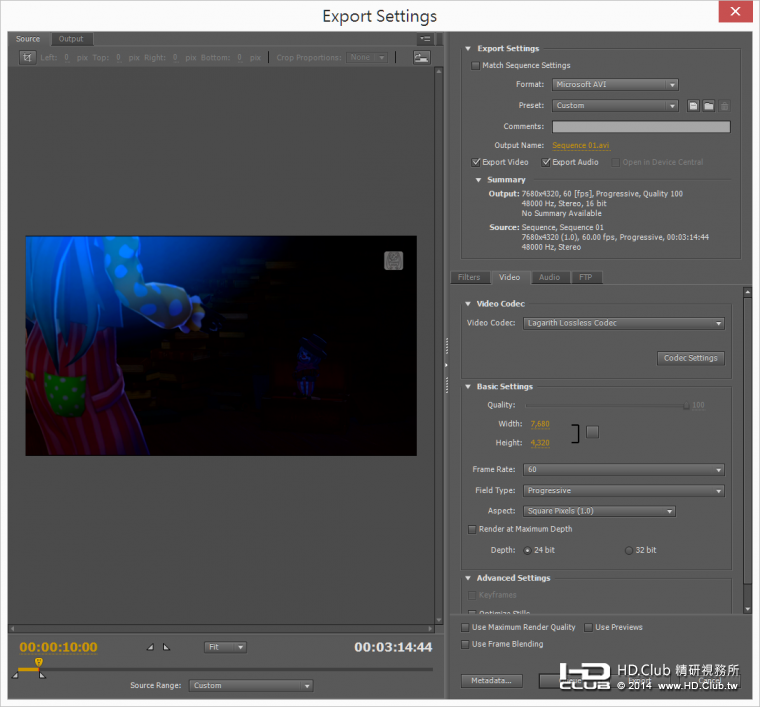This screenshot has height=707, width=760.
Task: Click the aspect ratio correction icon
Action: pos(422,58)
